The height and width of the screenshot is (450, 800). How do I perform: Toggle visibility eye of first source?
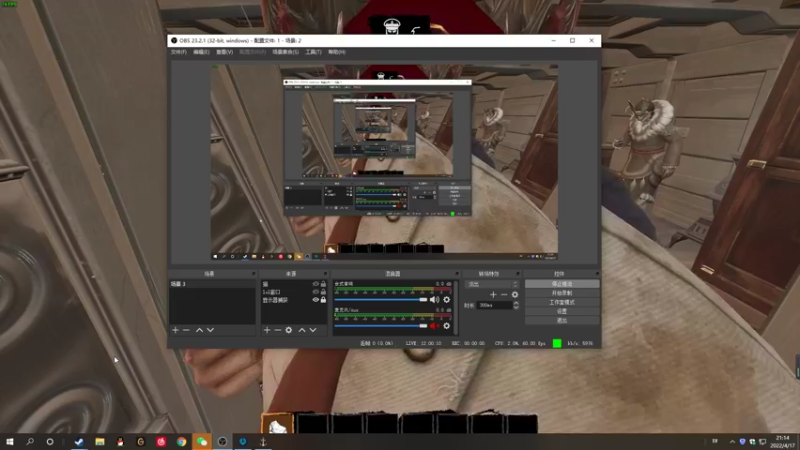(x=315, y=284)
